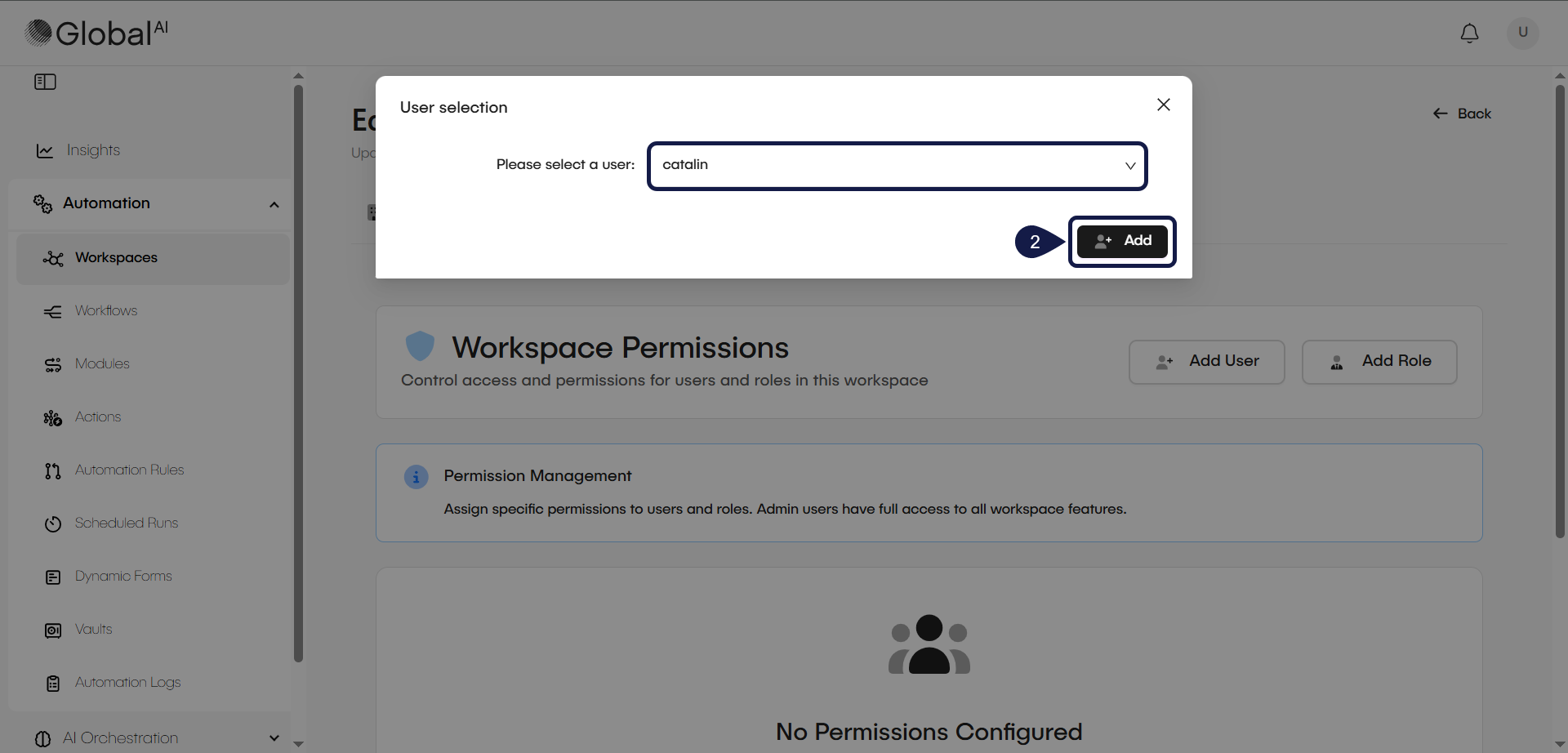Select the Scheduled Runs icon
The image size is (1568, 753).
coord(52,524)
